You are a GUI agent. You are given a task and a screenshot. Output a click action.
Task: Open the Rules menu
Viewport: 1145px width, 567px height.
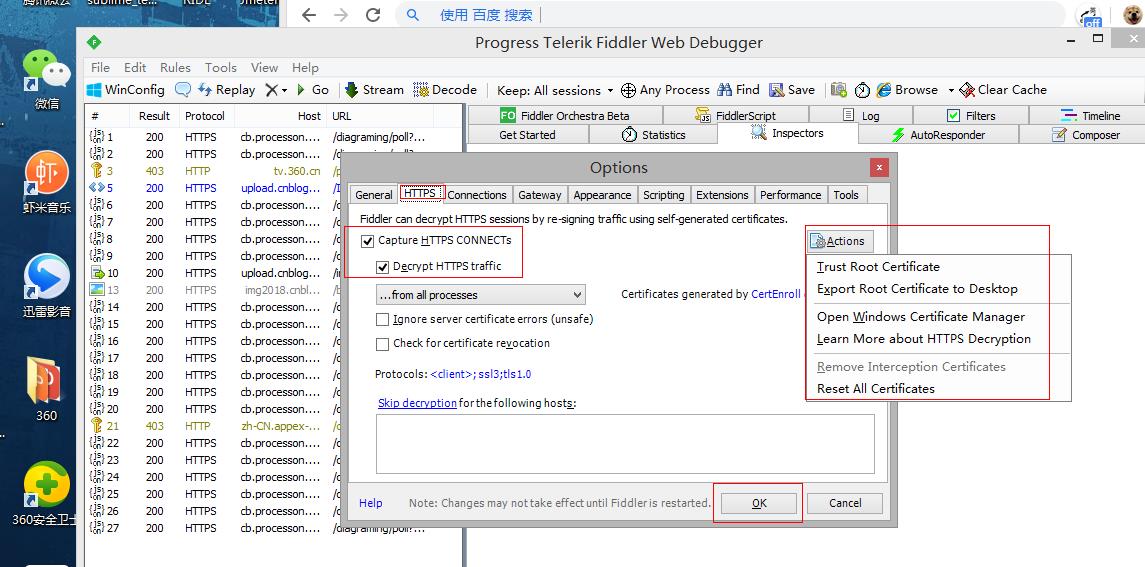tap(175, 67)
